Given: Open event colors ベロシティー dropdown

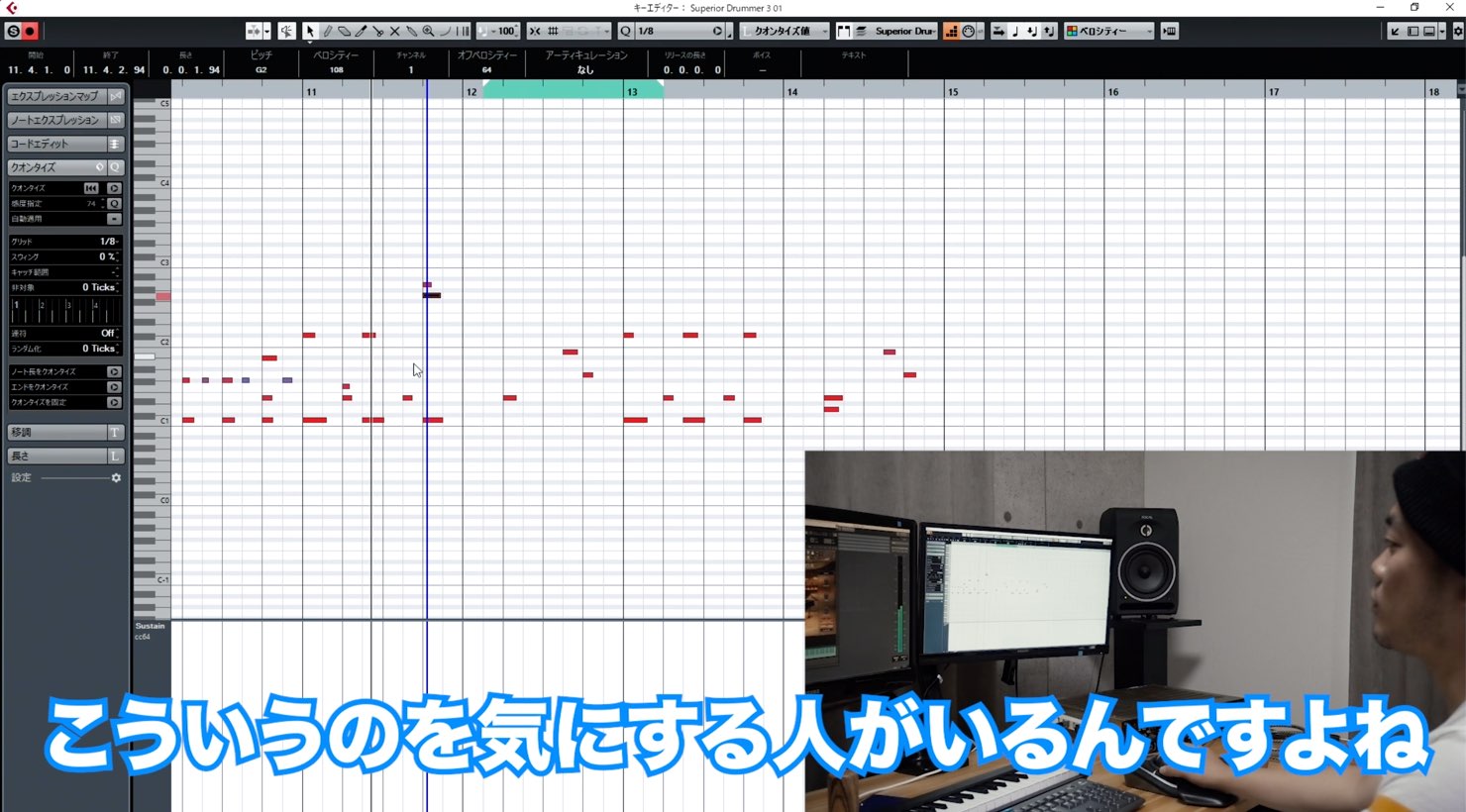Looking at the screenshot, I should click(x=1109, y=32).
